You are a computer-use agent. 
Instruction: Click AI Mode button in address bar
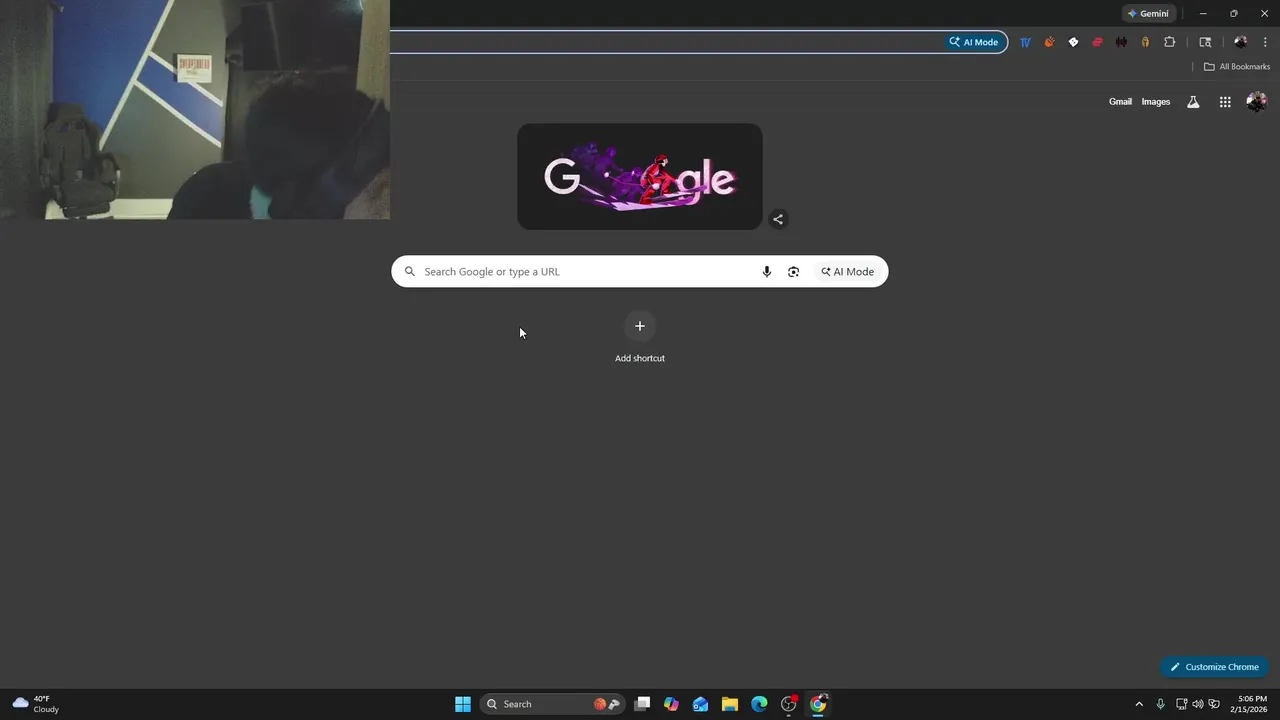tap(975, 42)
